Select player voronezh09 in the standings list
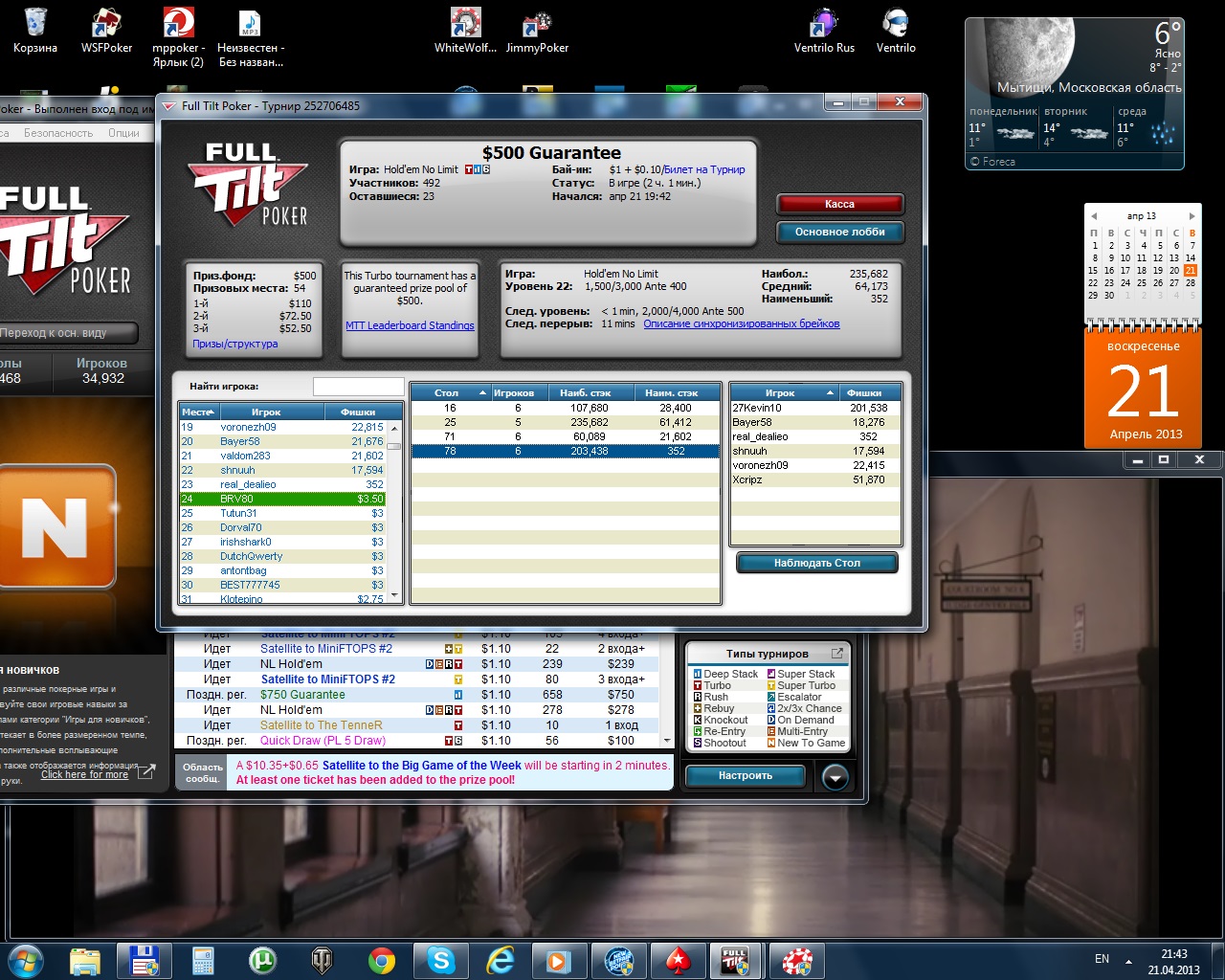 [282, 427]
